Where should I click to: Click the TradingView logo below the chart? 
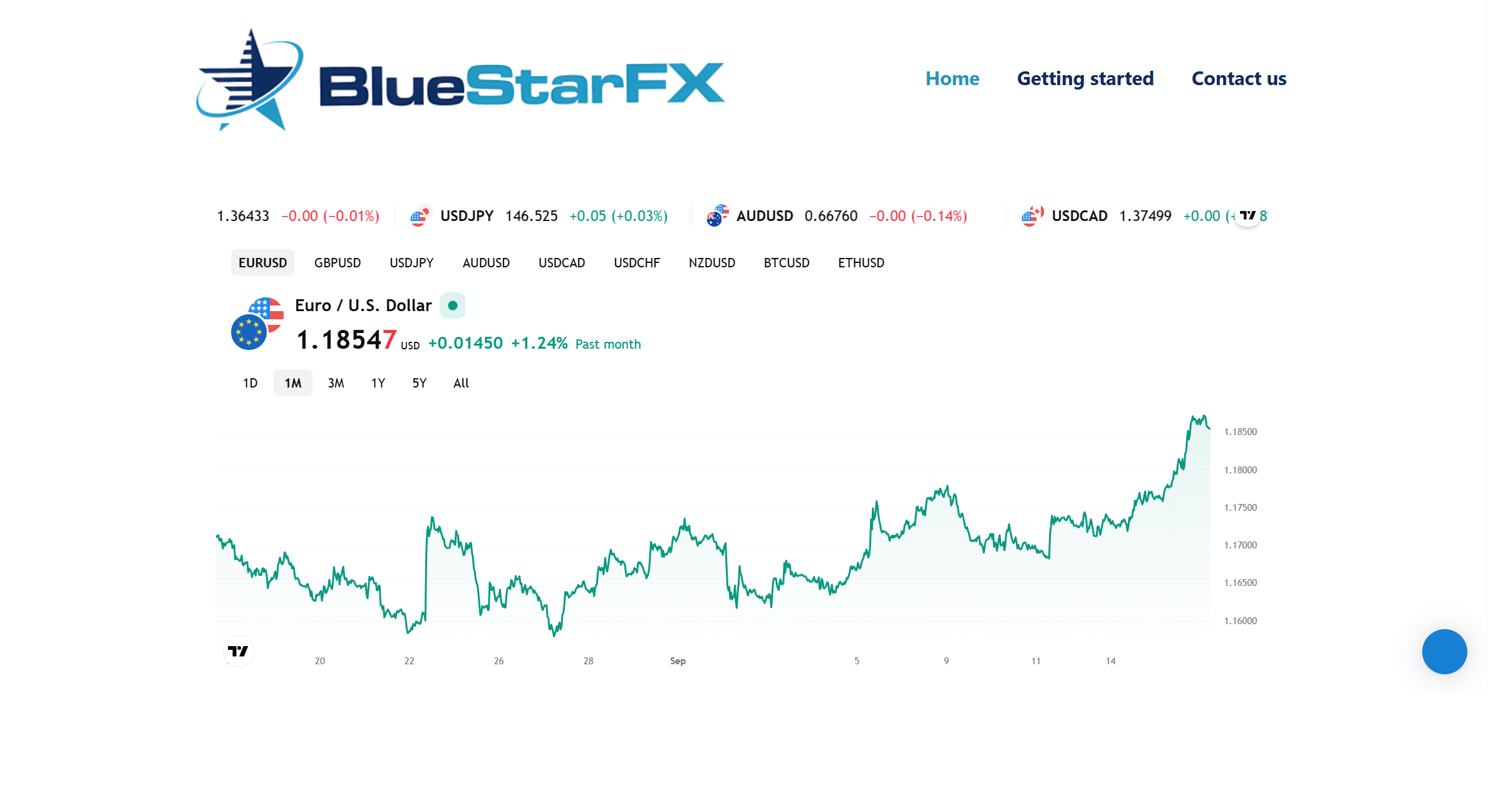[x=239, y=651]
